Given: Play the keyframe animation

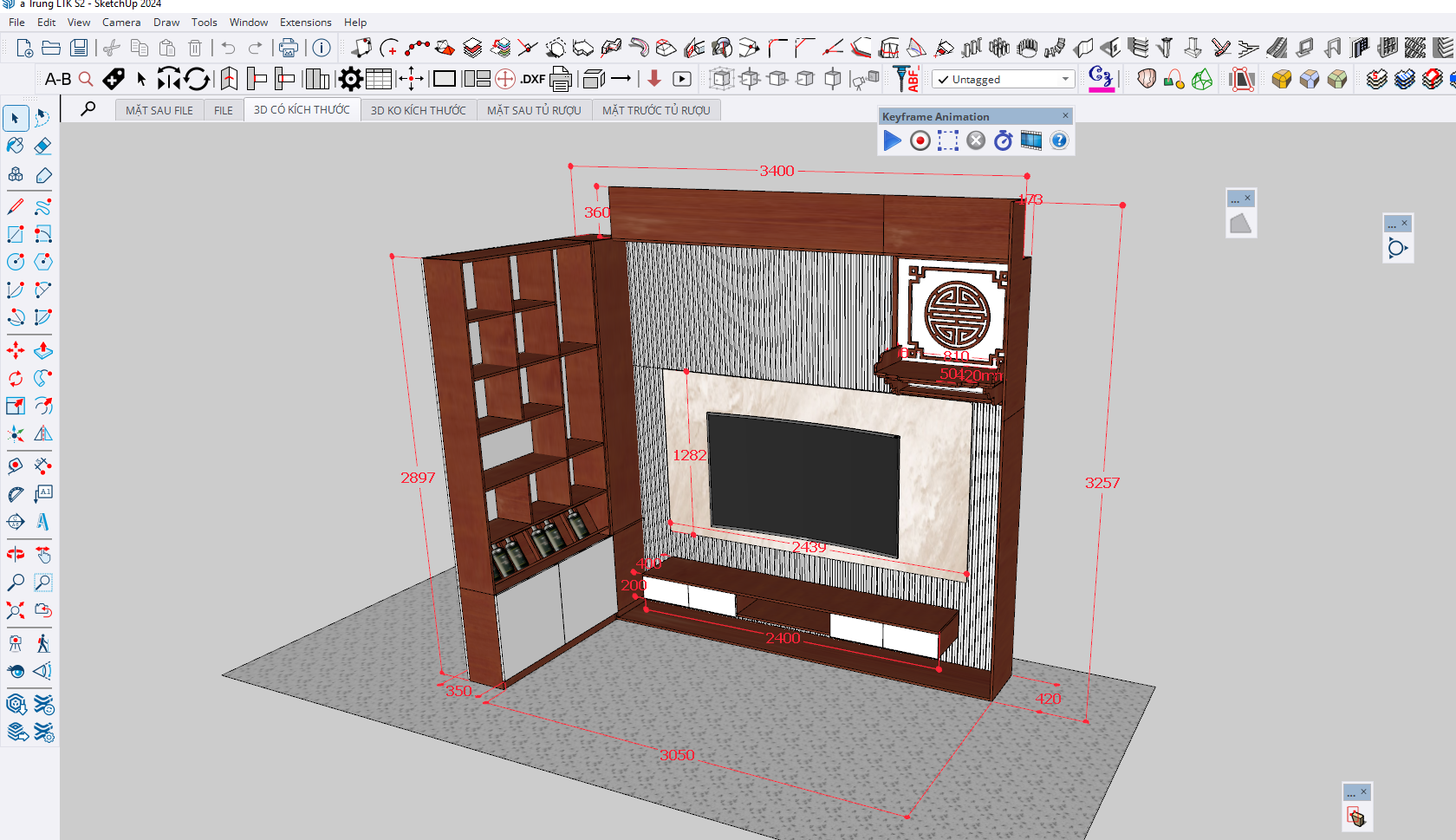Looking at the screenshot, I should pyautogui.click(x=892, y=140).
